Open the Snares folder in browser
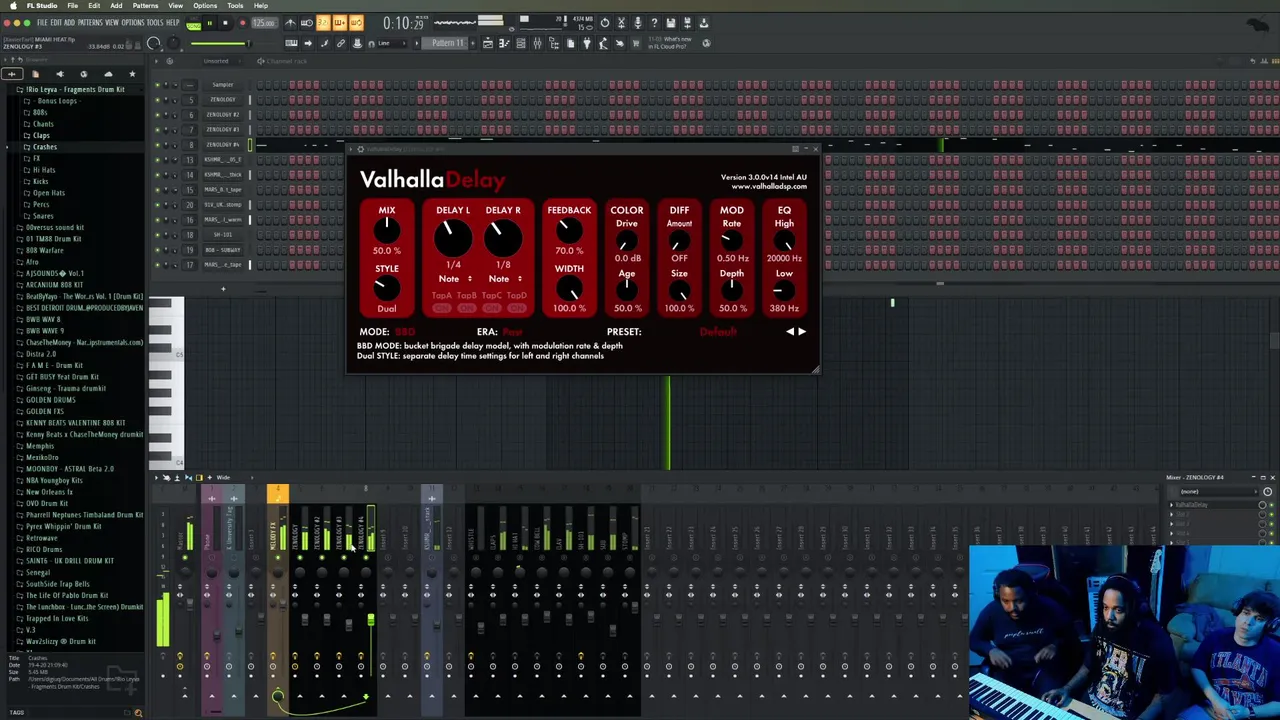 click(x=43, y=216)
